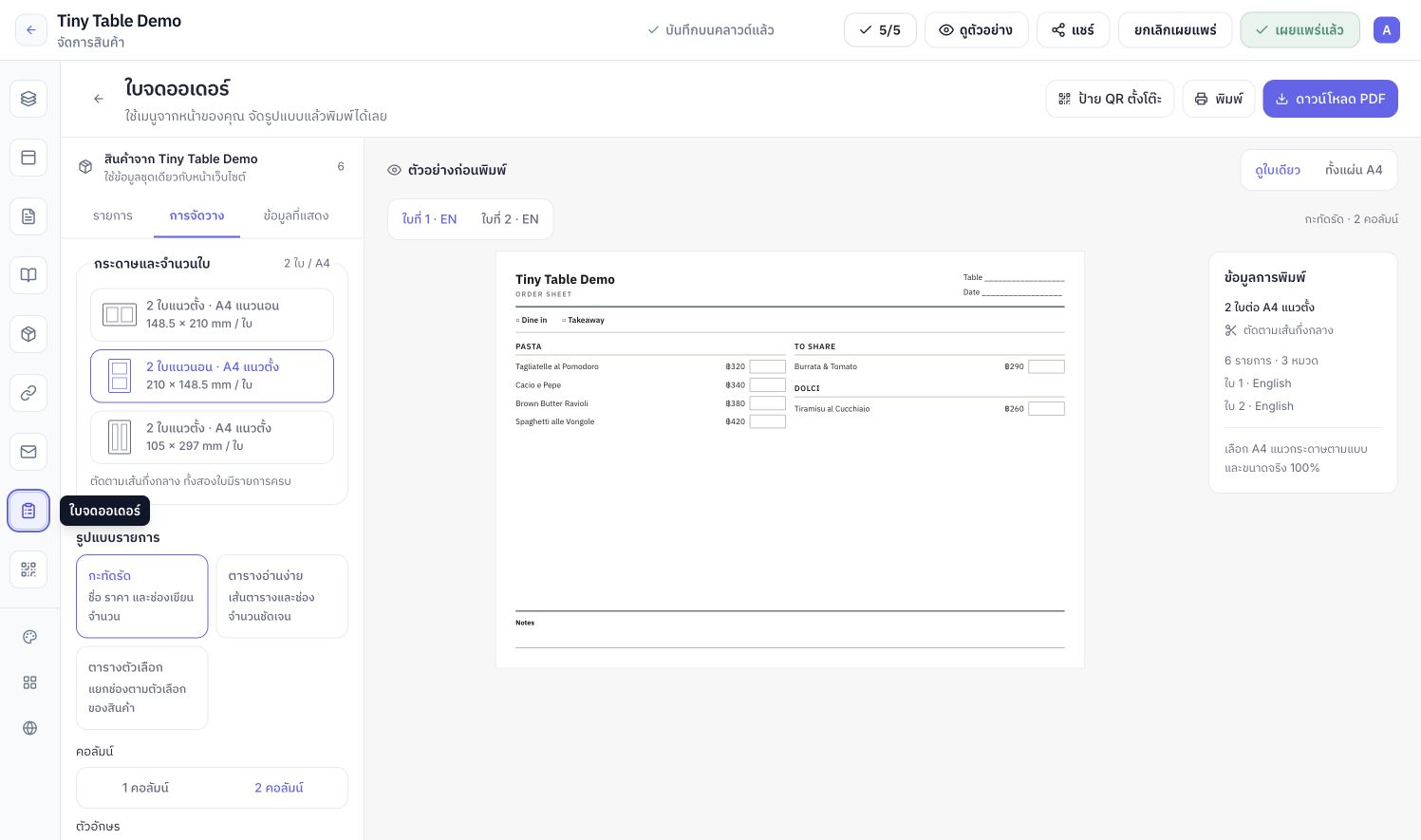Click the order sheet preview page
1421x840 pixels.
pos(790,459)
